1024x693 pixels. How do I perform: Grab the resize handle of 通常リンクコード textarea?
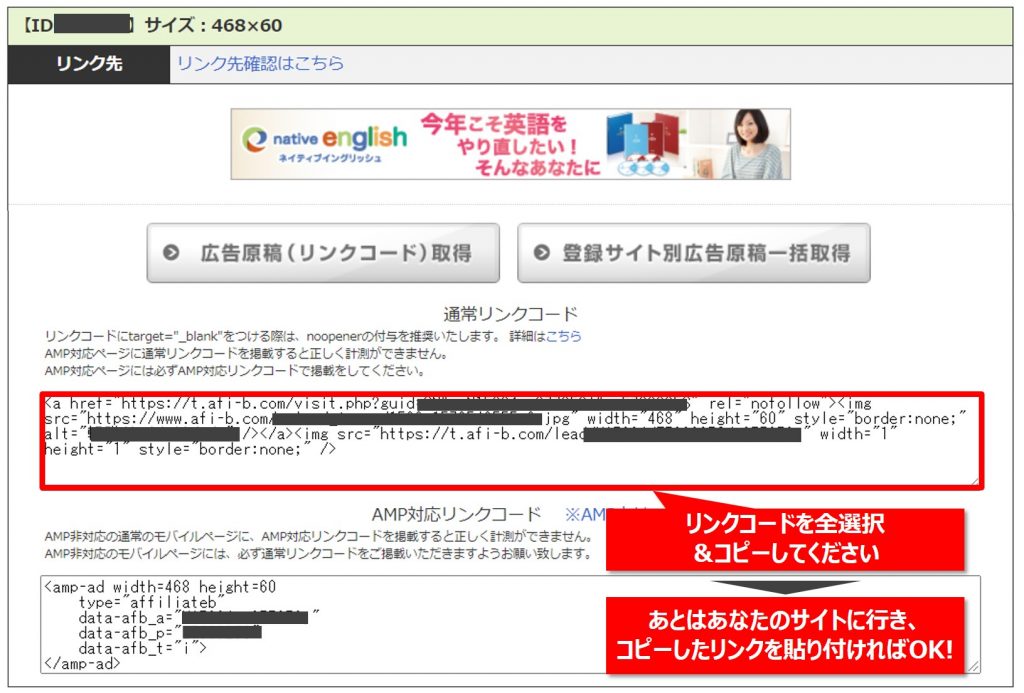coord(973,481)
